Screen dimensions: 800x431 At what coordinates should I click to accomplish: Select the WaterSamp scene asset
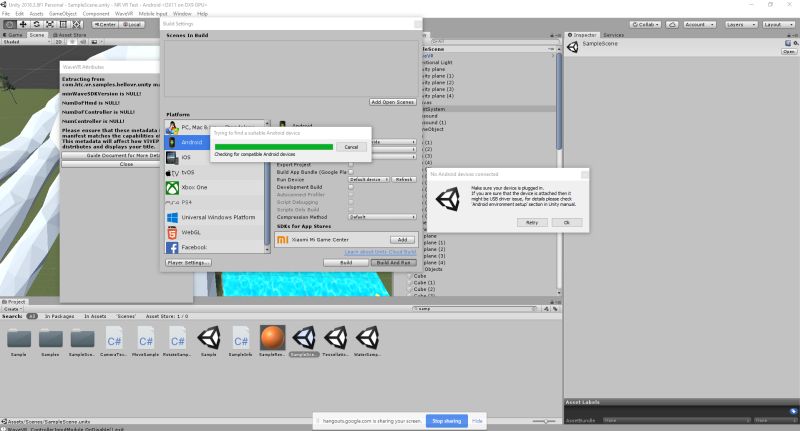point(367,341)
